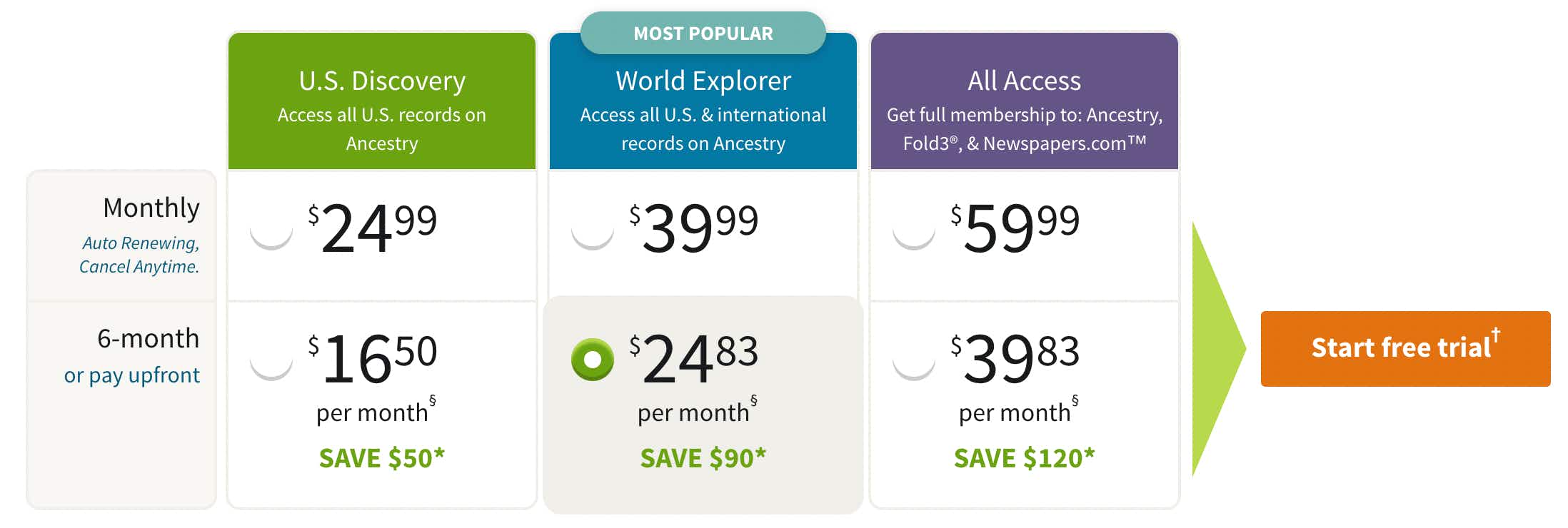The image size is (1568, 528).
Task: Click the Start free trial button
Action: click(1404, 348)
